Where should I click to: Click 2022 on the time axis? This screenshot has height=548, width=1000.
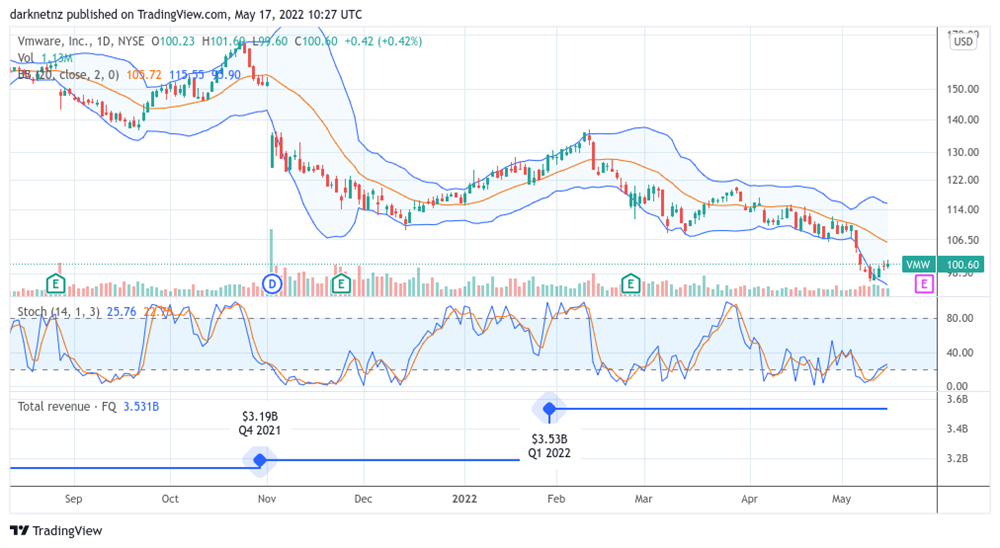coord(464,499)
